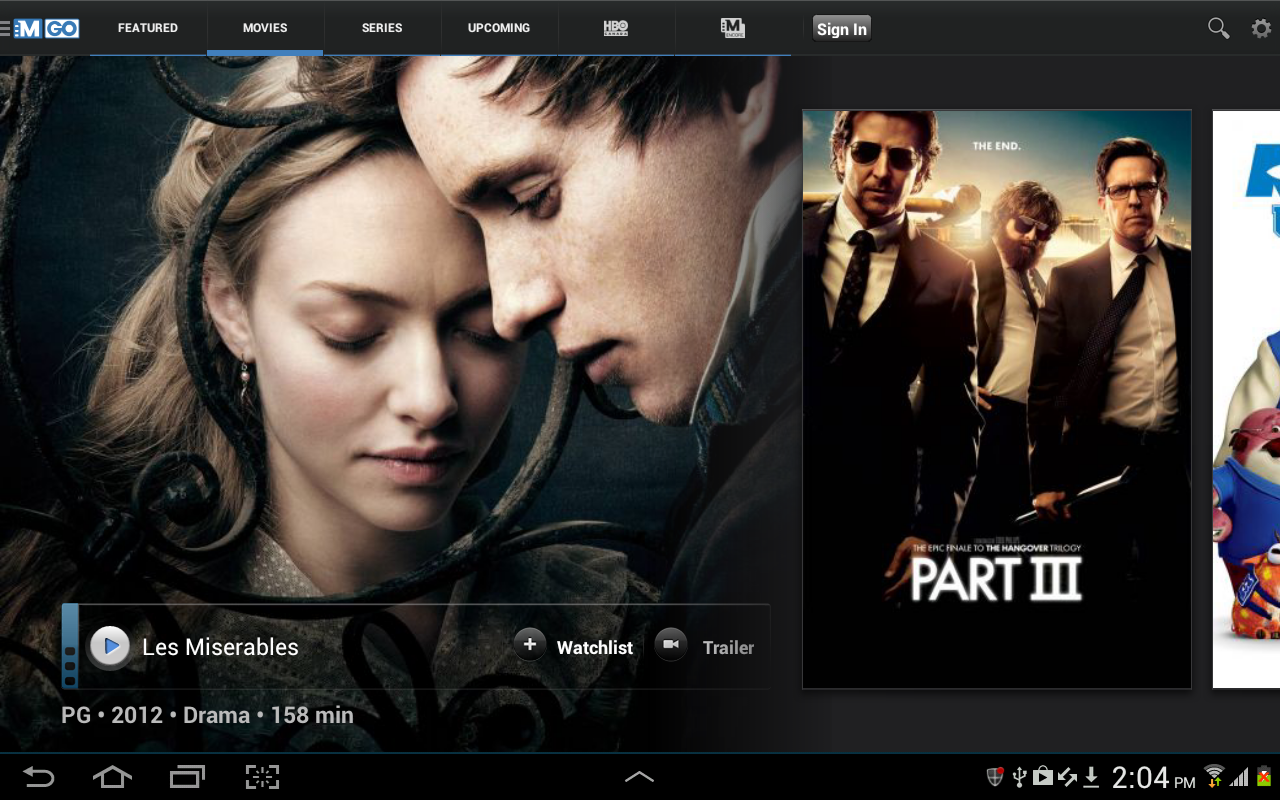Tap the screenshot capture icon
1280x800 pixels.
pos(262,777)
